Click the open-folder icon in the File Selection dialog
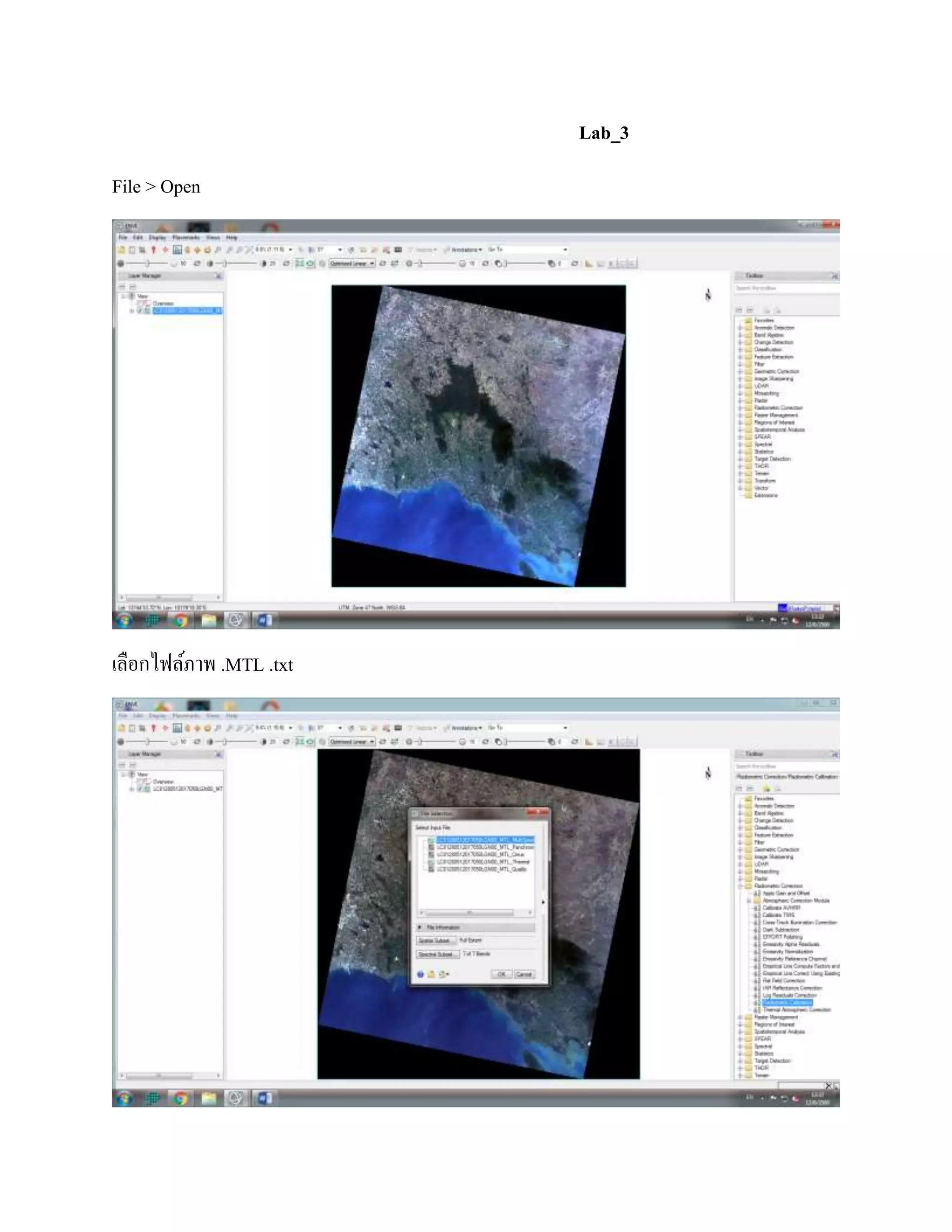Image resolution: width=952 pixels, height=1232 pixels. 431,974
